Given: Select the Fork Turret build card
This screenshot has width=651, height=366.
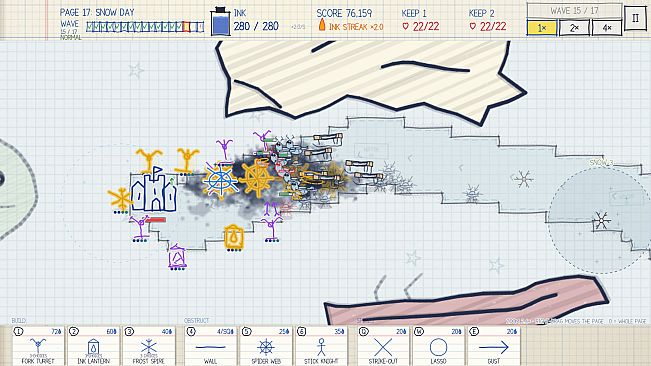Looking at the screenshot, I should tap(38, 346).
